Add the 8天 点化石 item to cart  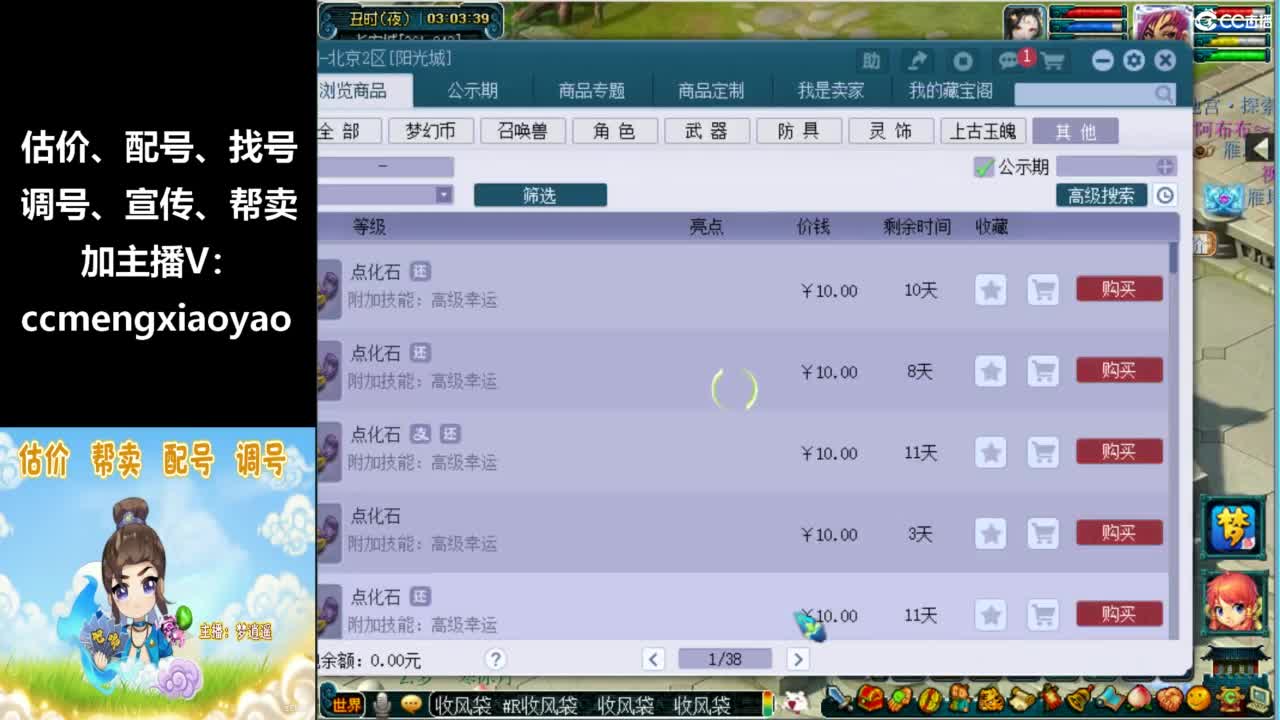[1043, 371]
